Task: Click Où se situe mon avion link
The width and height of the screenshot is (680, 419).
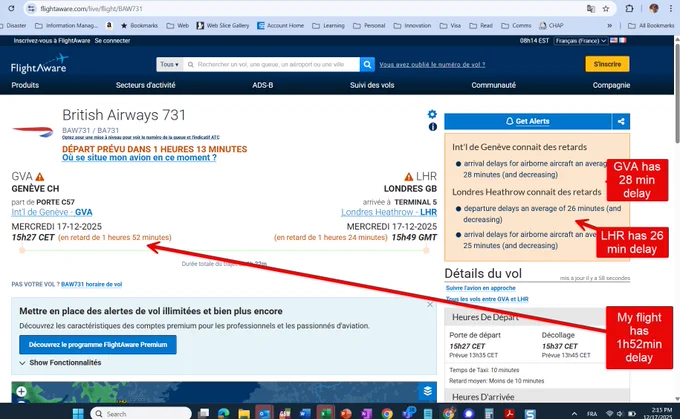Action: [x=139, y=158]
